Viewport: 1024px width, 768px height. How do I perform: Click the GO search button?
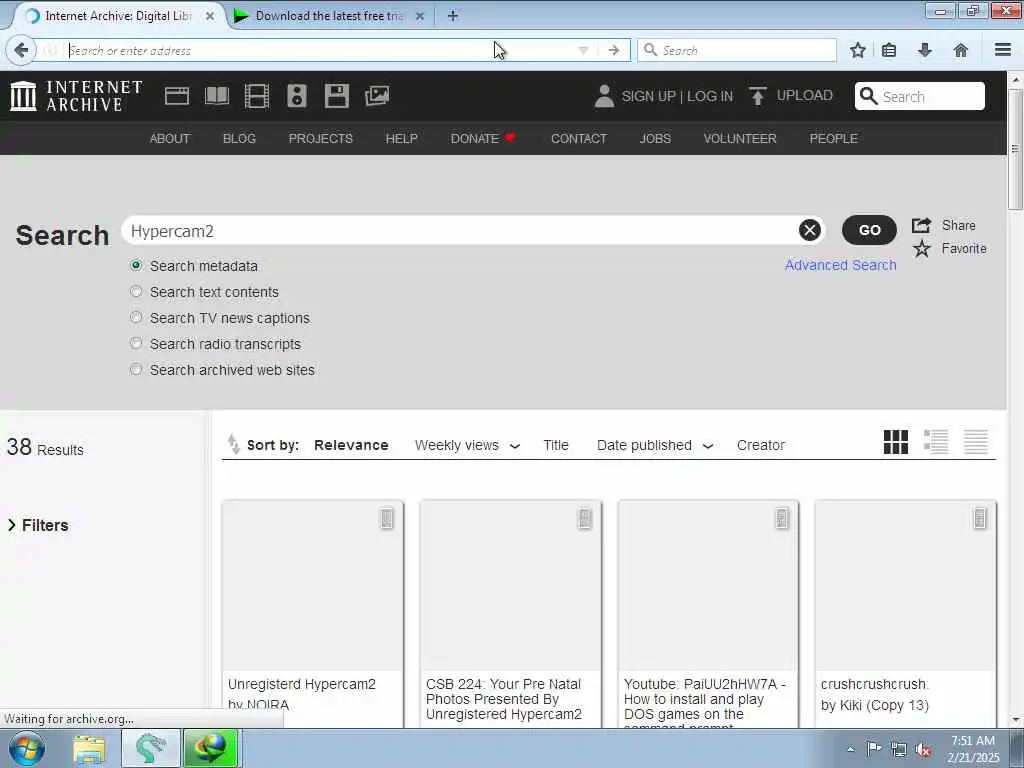coord(869,230)
